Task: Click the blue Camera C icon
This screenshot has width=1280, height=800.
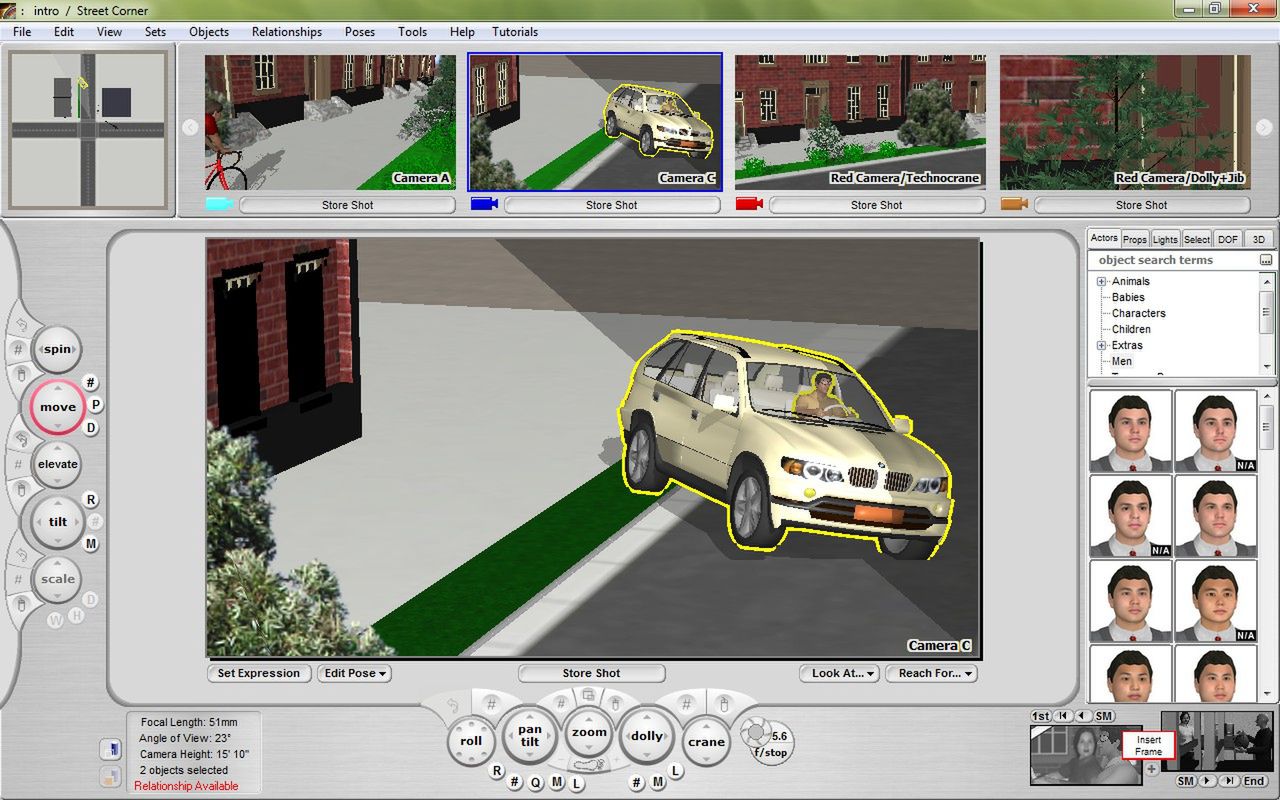Action: pyautogui.click(x=484, y=205)
